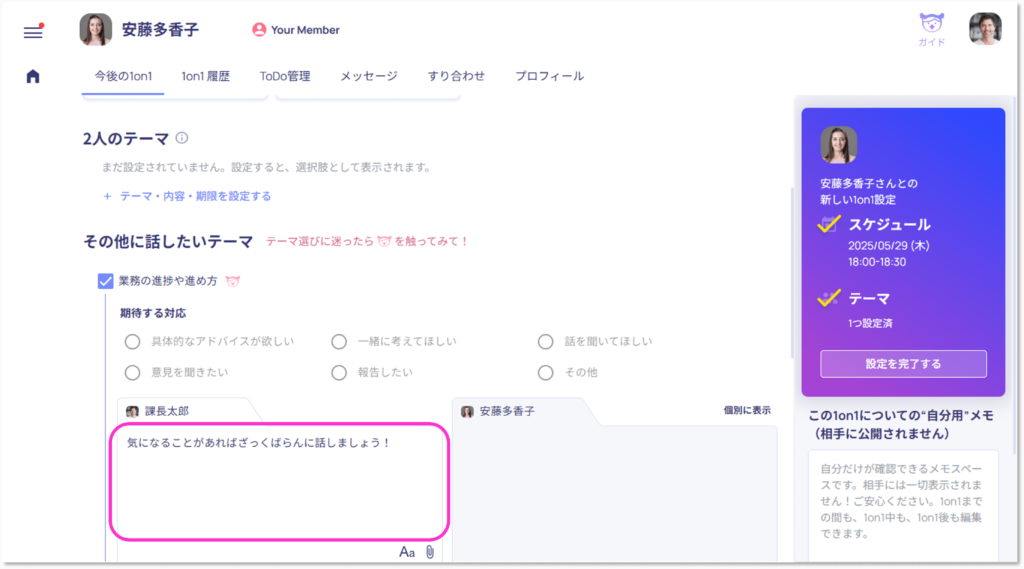This screenshot has height=569, width=1024.
Task: Click the テーマ check icon in side card
Action: [x=829, y=299]
